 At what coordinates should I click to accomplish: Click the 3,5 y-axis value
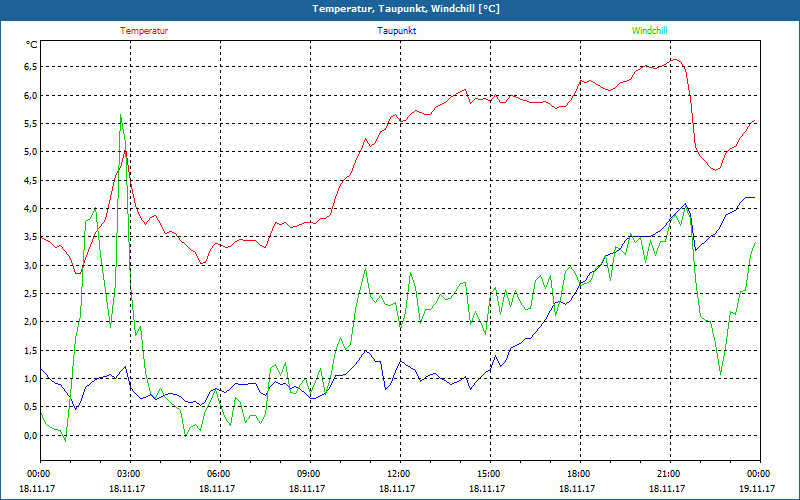coord(30,237)
